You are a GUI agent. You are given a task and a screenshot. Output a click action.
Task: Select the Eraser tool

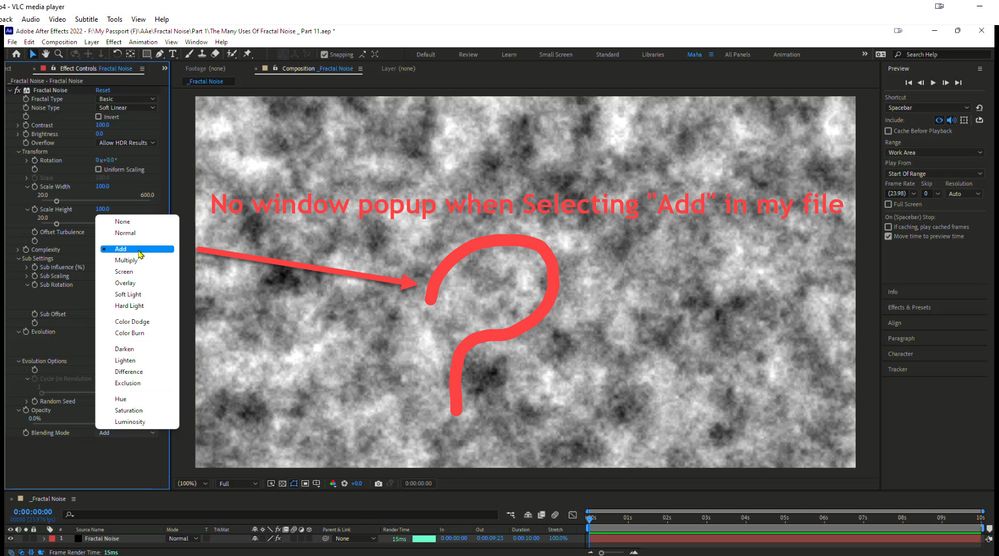pos(215,54)
